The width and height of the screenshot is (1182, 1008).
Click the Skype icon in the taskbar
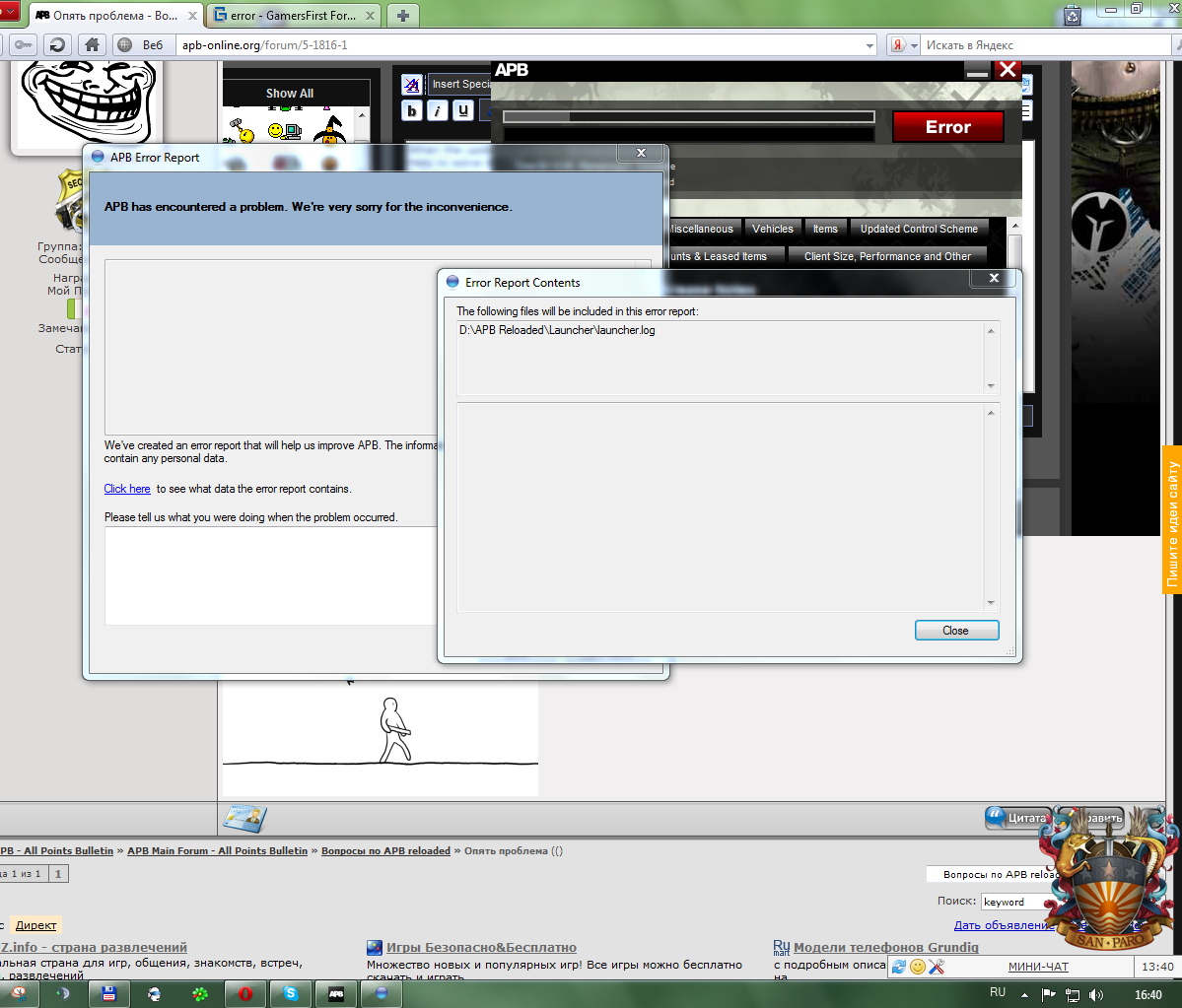(291, 994)
